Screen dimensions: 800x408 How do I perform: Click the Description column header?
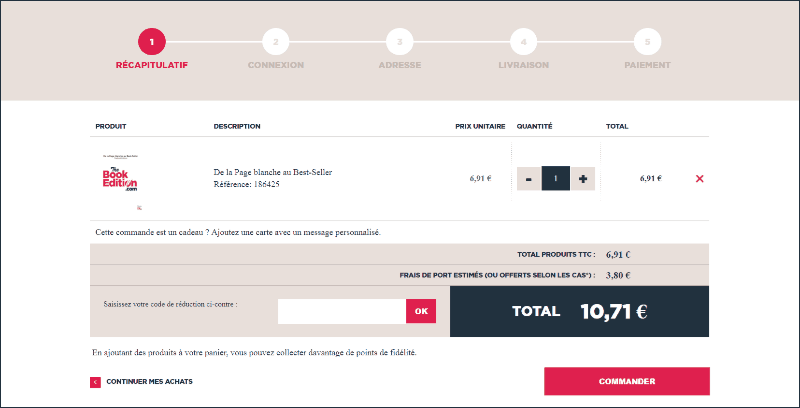(237, 126)
